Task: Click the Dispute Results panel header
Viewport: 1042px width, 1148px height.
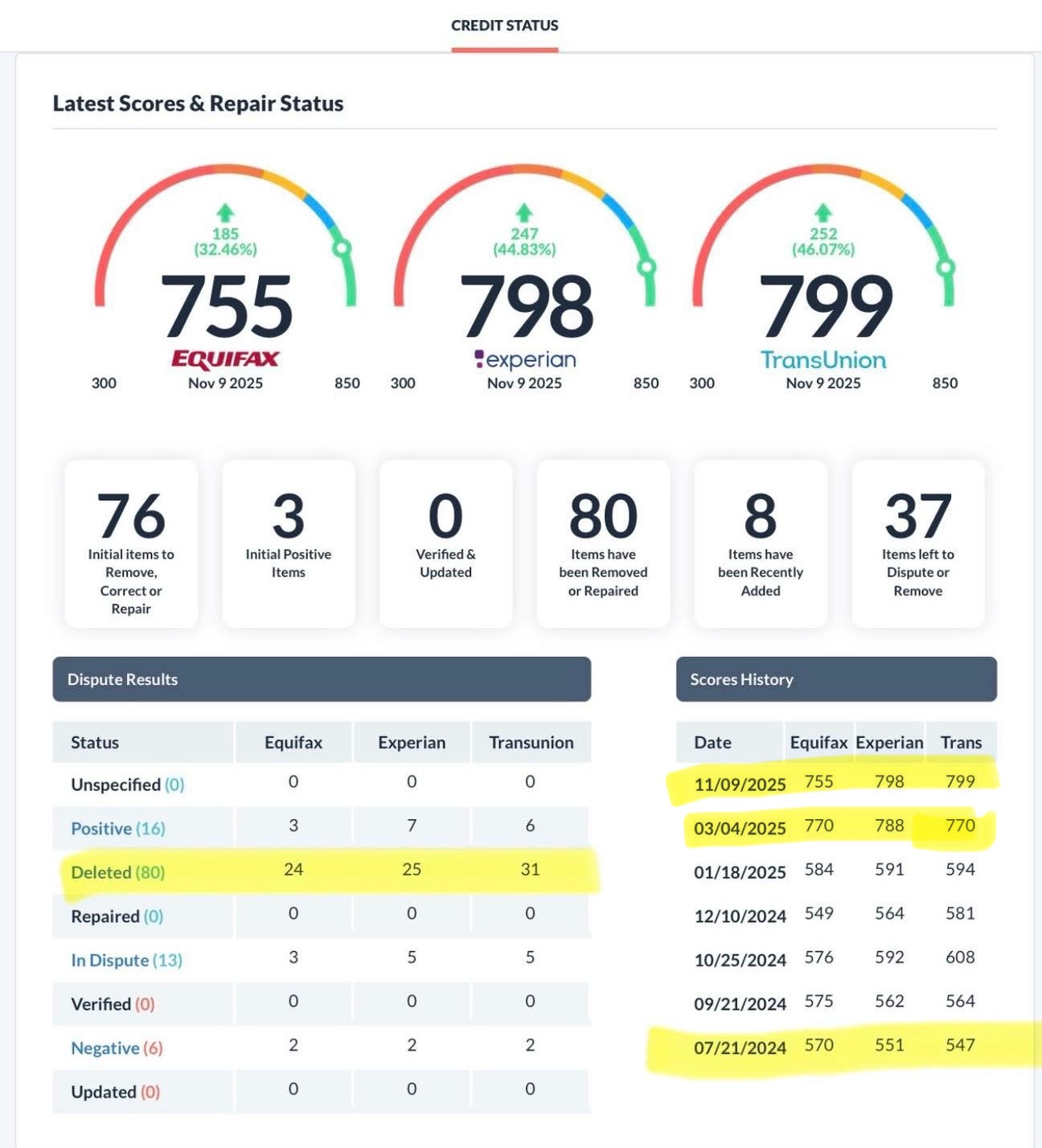Action: [x=322, y=679]
